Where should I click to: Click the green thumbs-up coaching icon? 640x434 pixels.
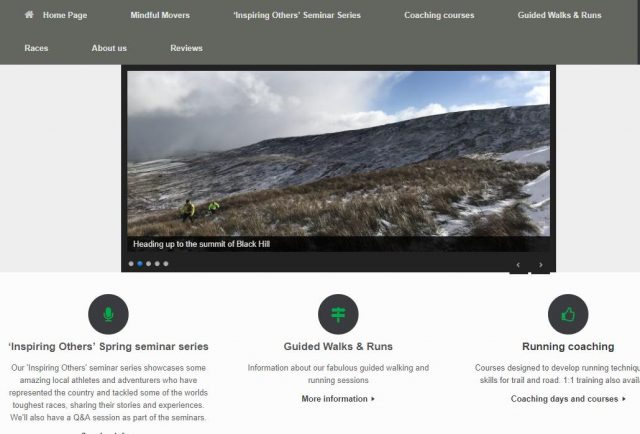coord(568,314)
